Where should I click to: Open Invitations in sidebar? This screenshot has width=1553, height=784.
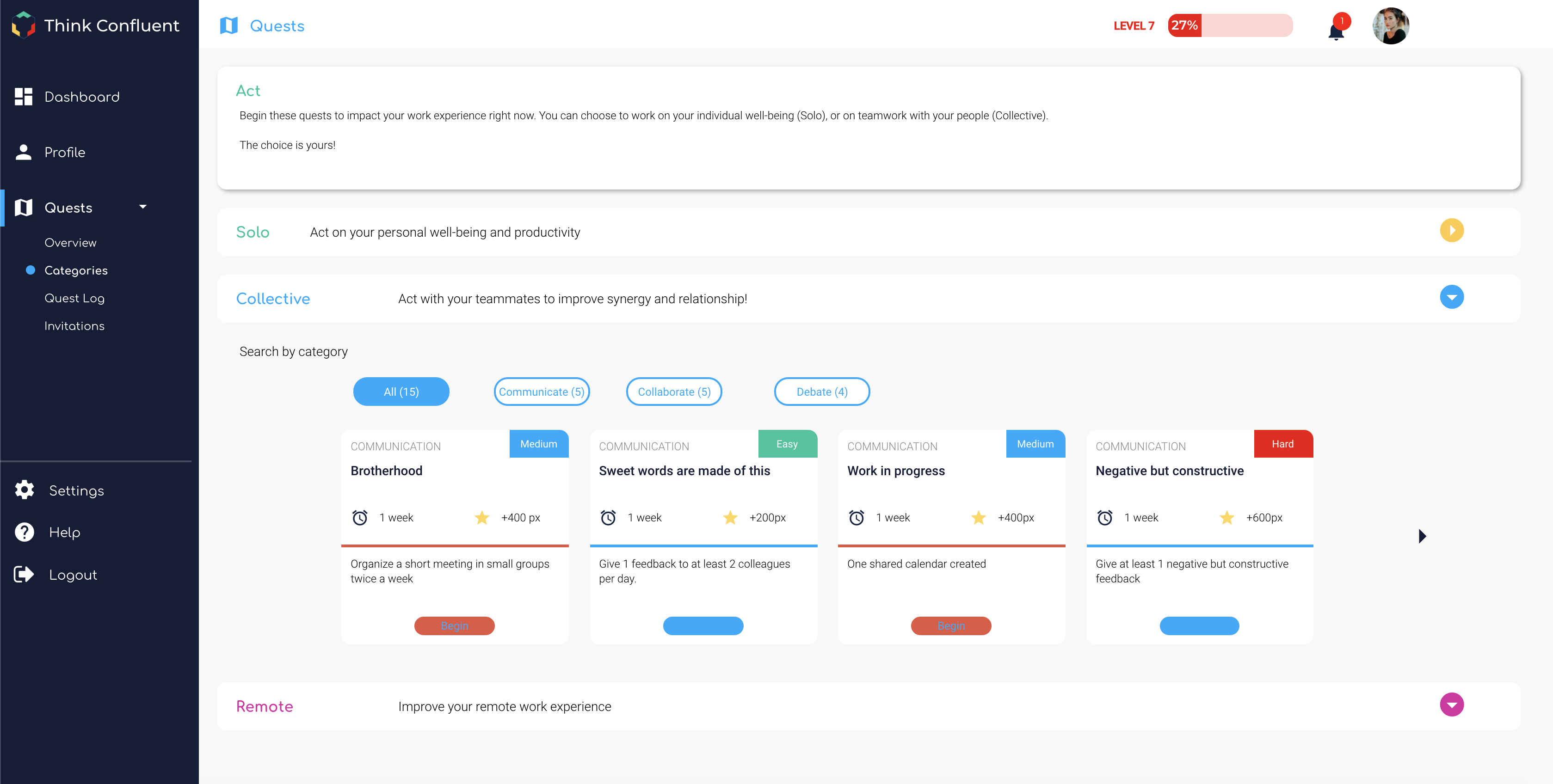pos(74,326)
